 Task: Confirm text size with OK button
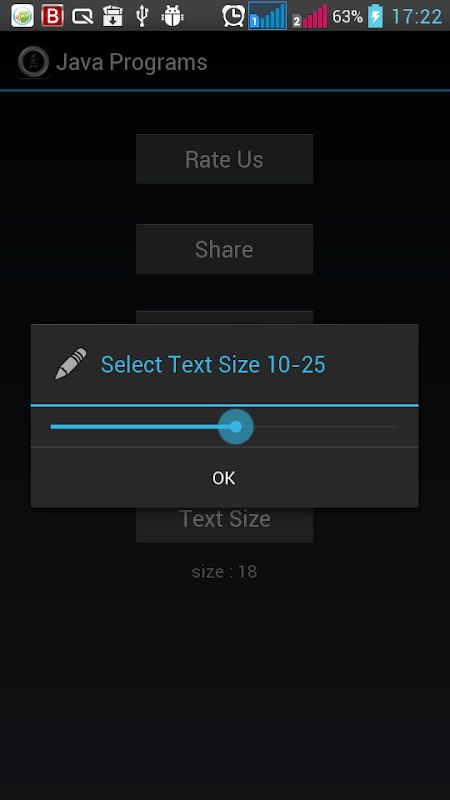click(x=224, y=478)
